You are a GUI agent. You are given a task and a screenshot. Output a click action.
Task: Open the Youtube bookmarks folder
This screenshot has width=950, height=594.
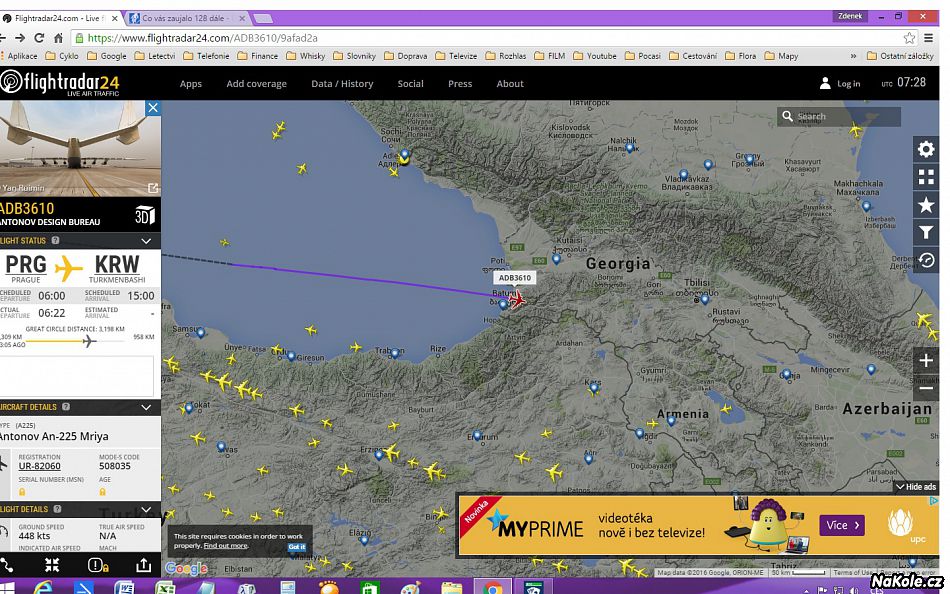595,56
